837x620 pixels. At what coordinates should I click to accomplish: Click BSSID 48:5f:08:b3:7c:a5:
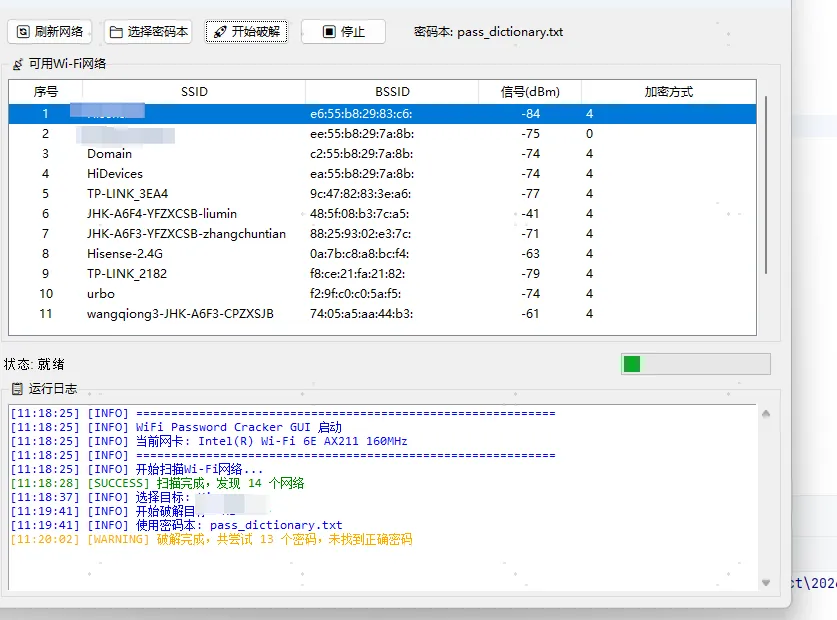click(x=360, y=214)
